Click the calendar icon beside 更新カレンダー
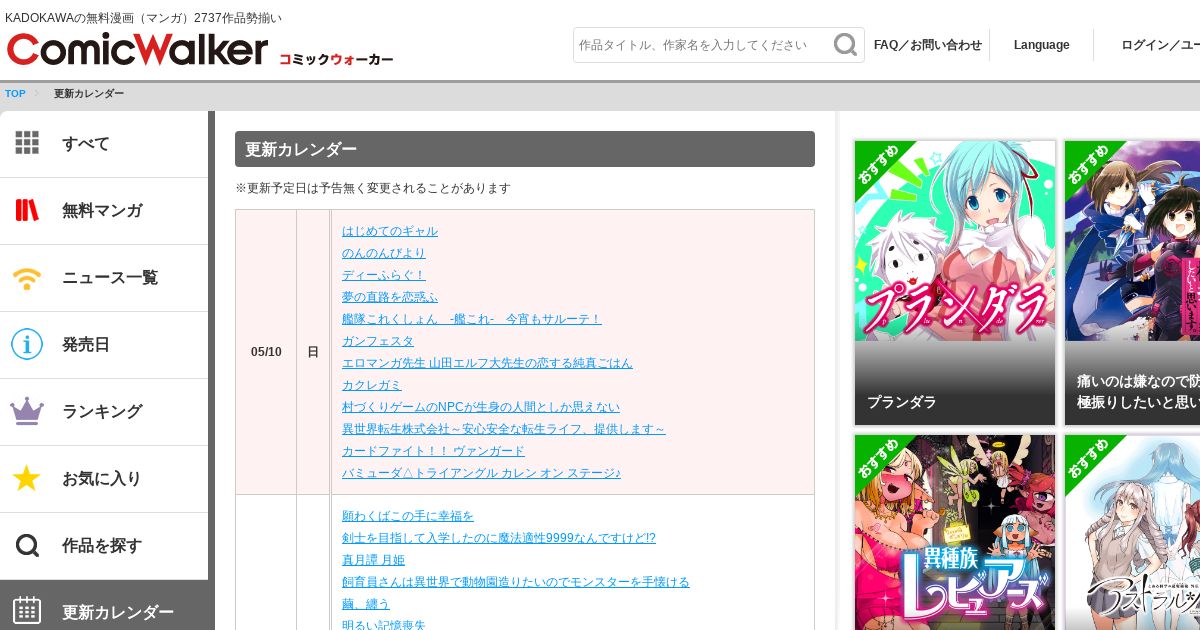The height and width of the screenshot is (630, 1200). click(x=27, y=610)
